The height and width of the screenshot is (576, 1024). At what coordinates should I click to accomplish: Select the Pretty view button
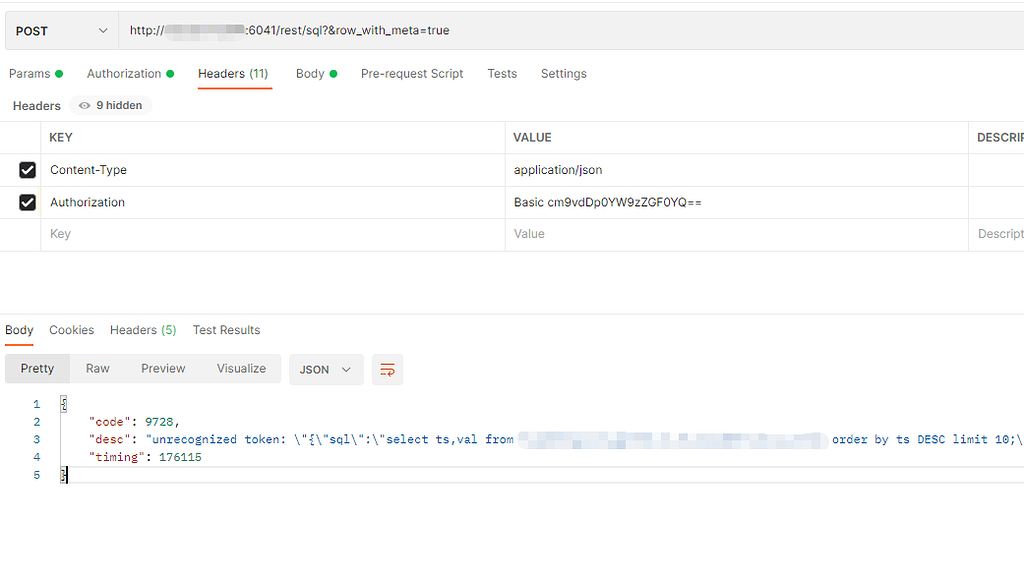pos(37,368)
